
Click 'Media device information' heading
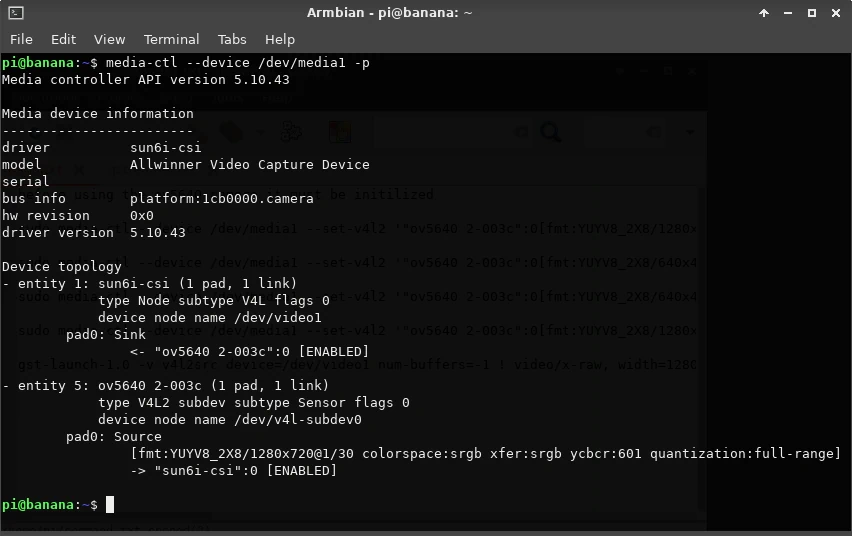click(98, 114)
